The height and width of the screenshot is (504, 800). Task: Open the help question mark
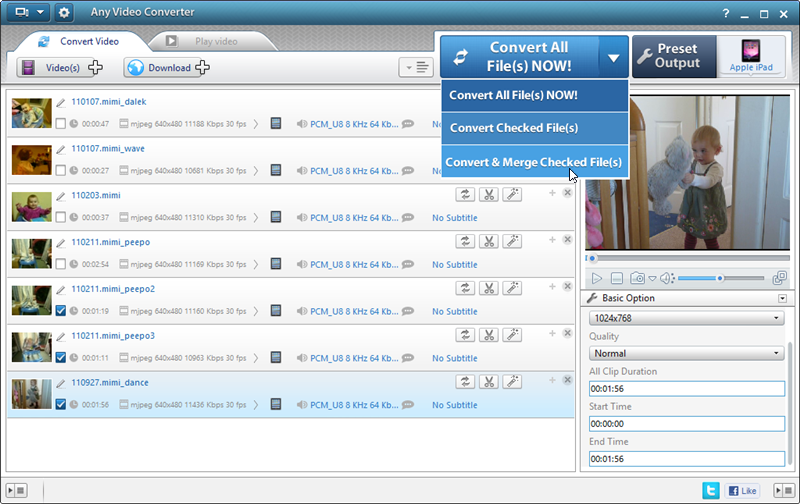pyautogui.click(x=726, y=14)
